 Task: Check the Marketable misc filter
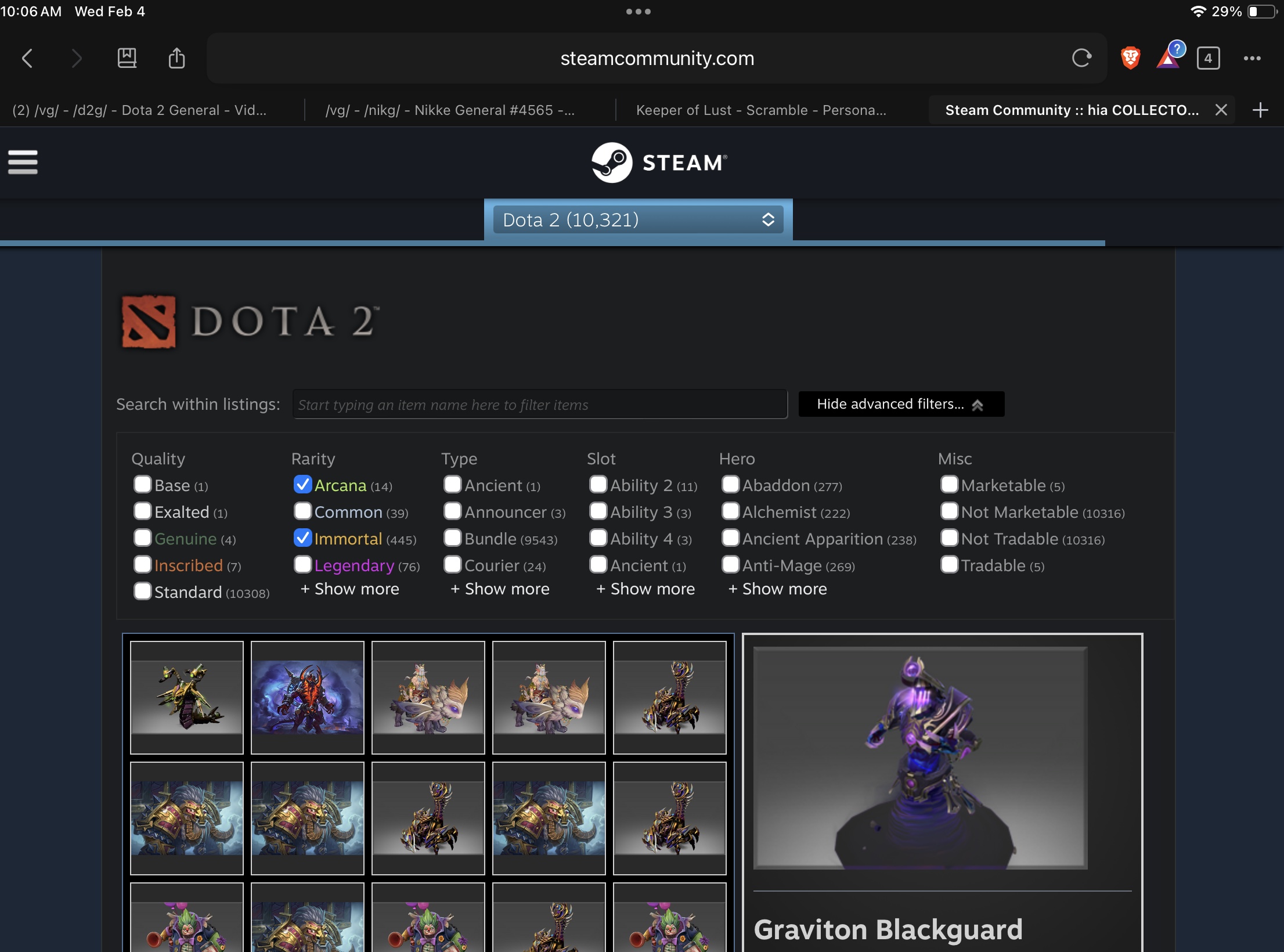(x=949, y=485)
